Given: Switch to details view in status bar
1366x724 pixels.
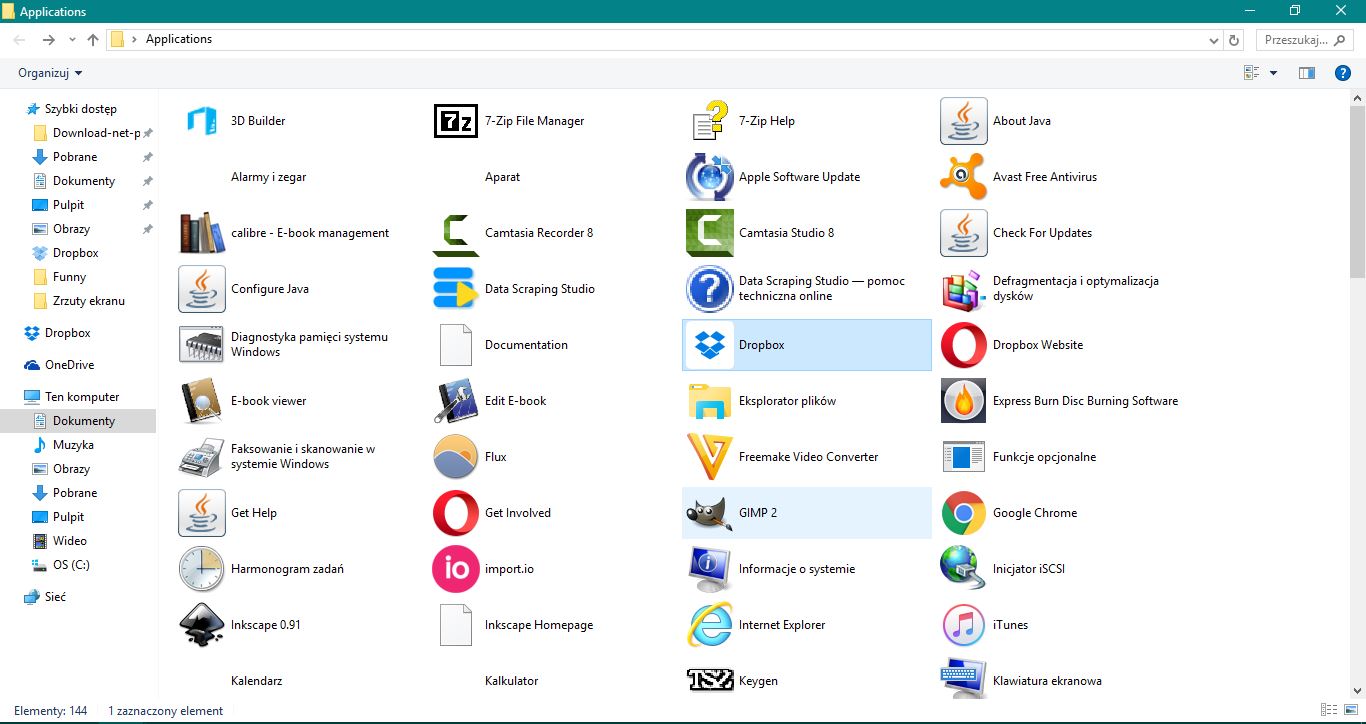Looking at the screenshot, I should coord(1327,710).
